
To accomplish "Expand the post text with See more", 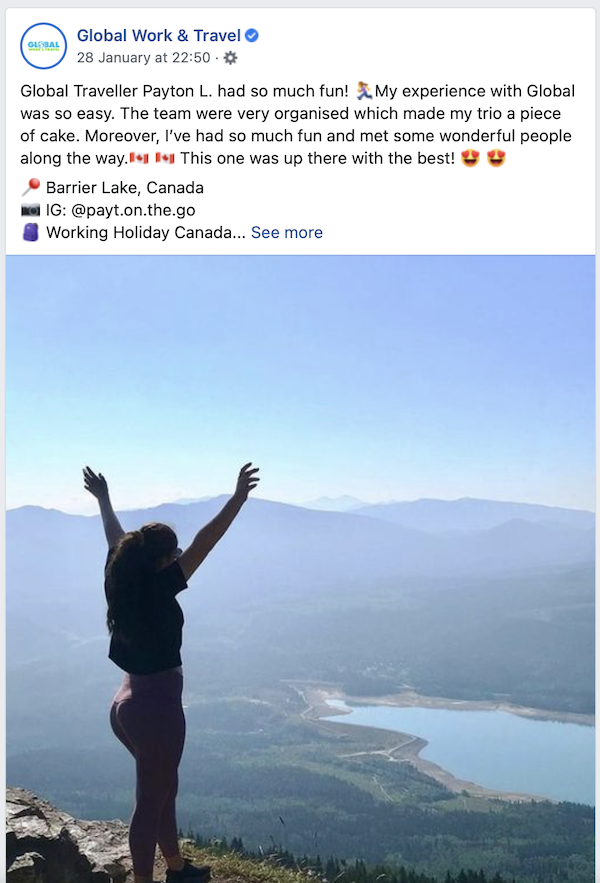I will point(287,232).
